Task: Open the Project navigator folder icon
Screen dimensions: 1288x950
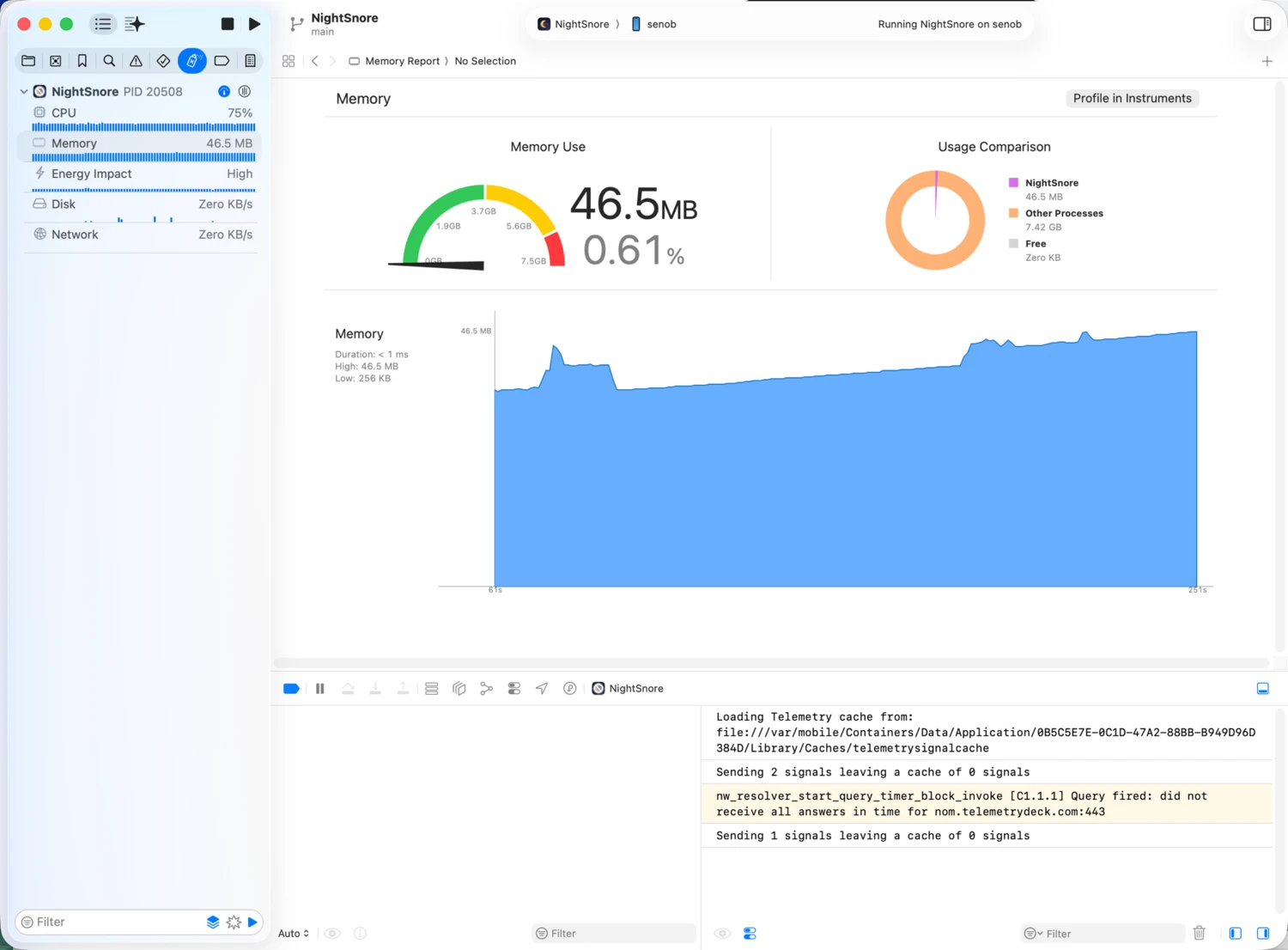Action: [x=28, y=61]
